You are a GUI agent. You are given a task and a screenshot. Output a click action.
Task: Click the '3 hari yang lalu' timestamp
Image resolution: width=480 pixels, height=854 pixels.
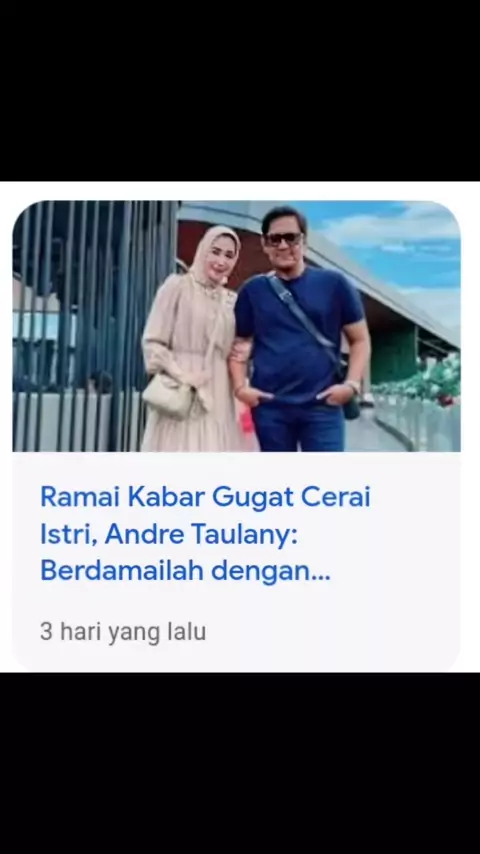tap(123, 632)
